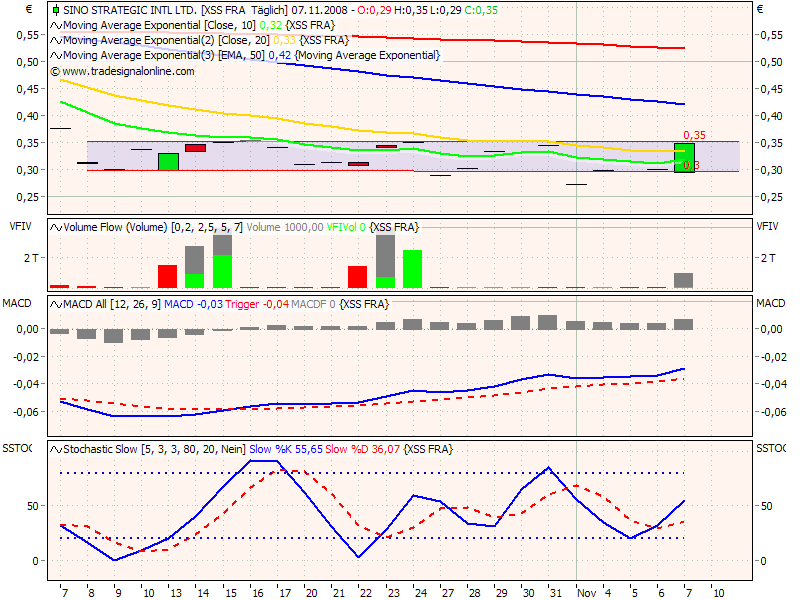The image size is (800, 600).
Task: Click the wave icon of Moving Average Exponential(2)
Action: click(x=56, y=40)
